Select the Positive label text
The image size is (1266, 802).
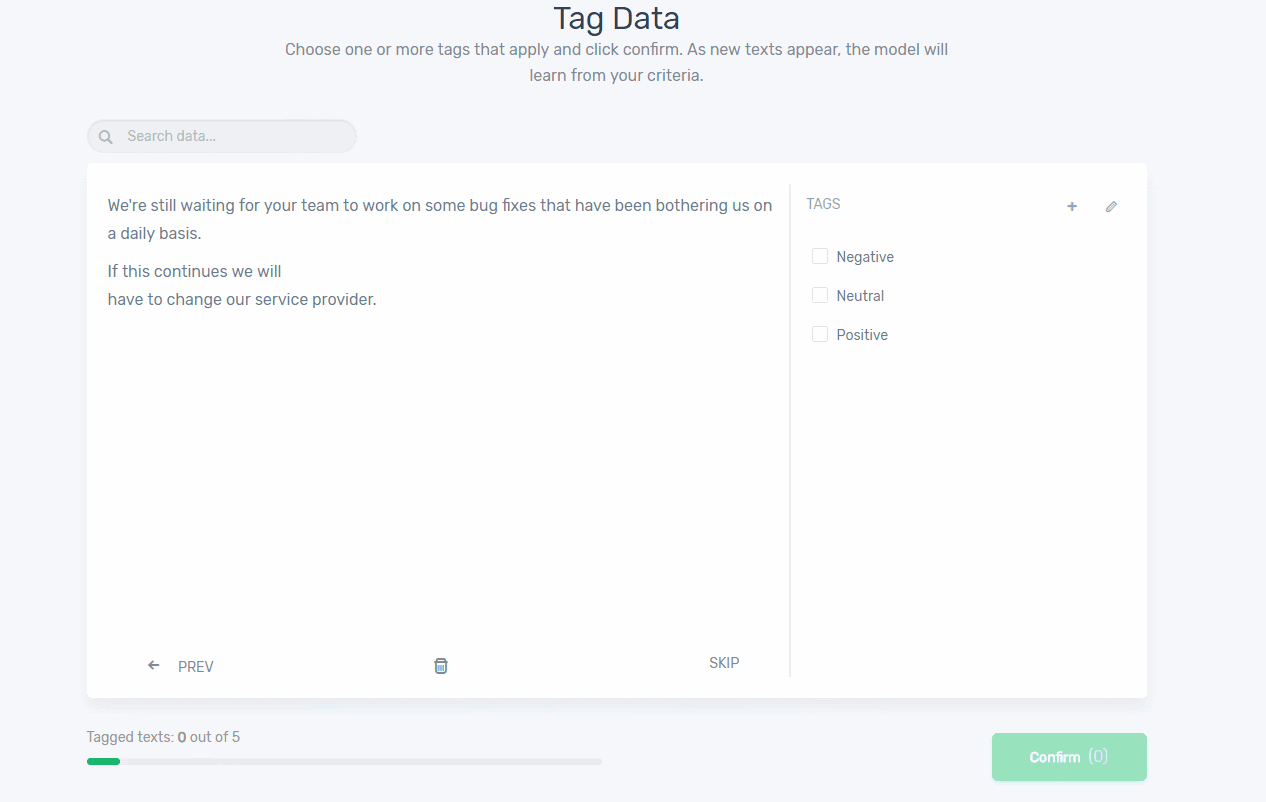coord(862,335)
